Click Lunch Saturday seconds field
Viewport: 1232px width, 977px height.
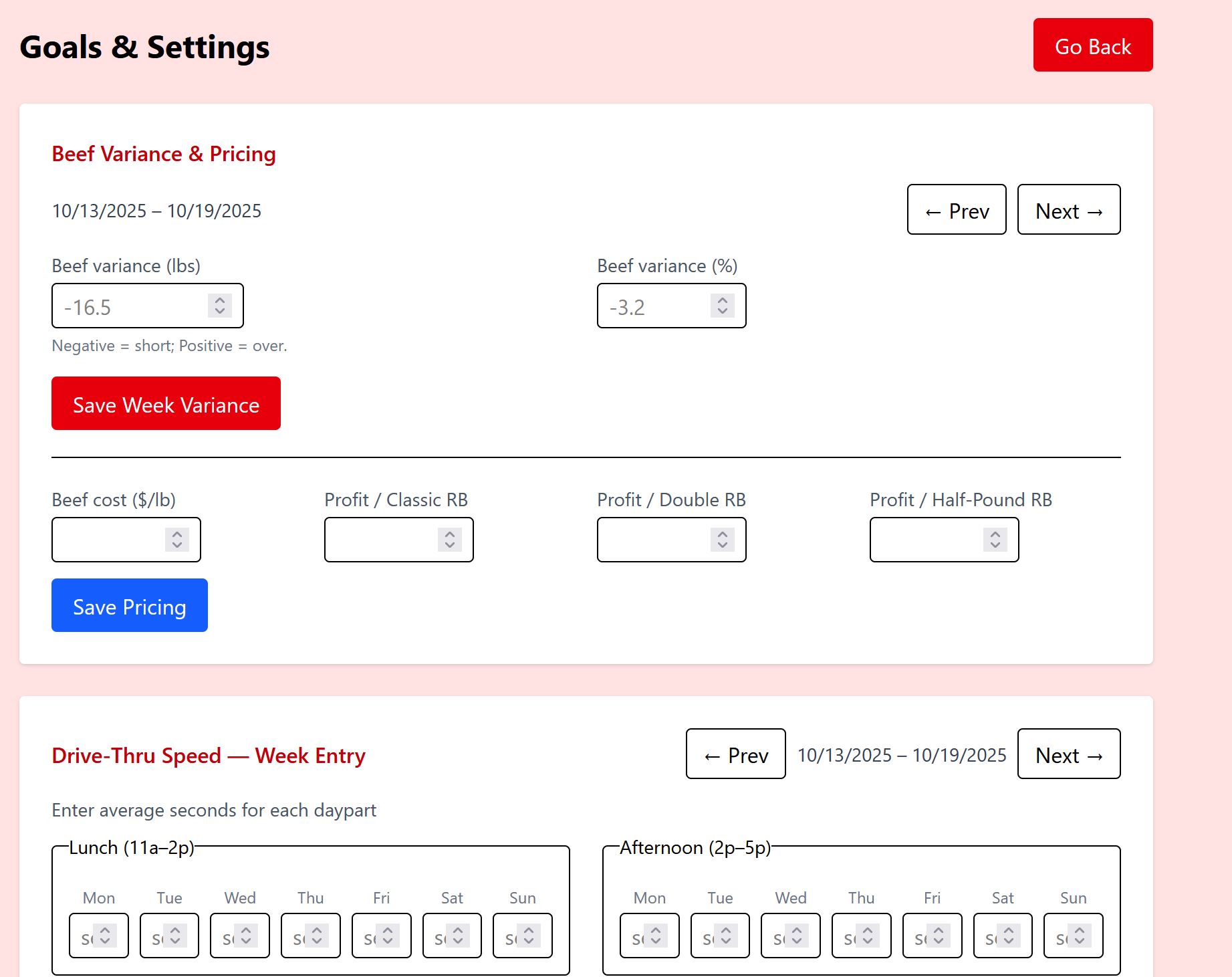coord(452,936)
